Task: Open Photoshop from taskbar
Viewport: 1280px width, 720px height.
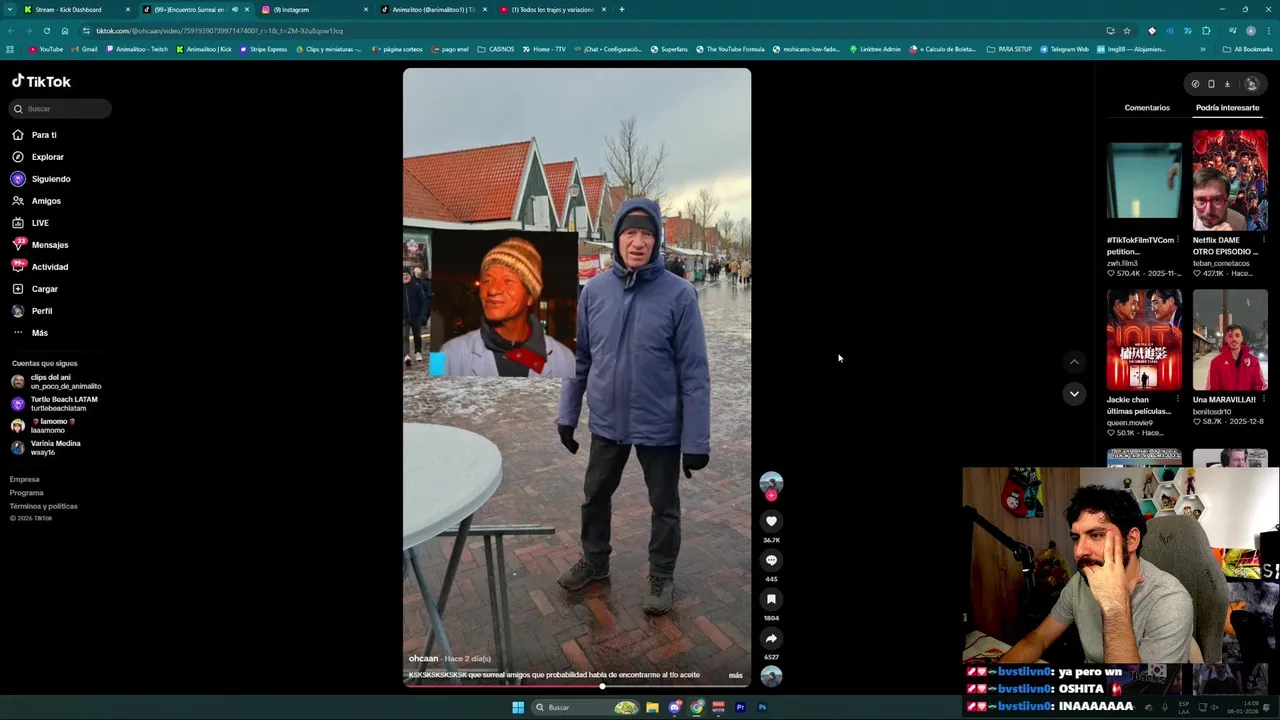Action: (762, 707)
